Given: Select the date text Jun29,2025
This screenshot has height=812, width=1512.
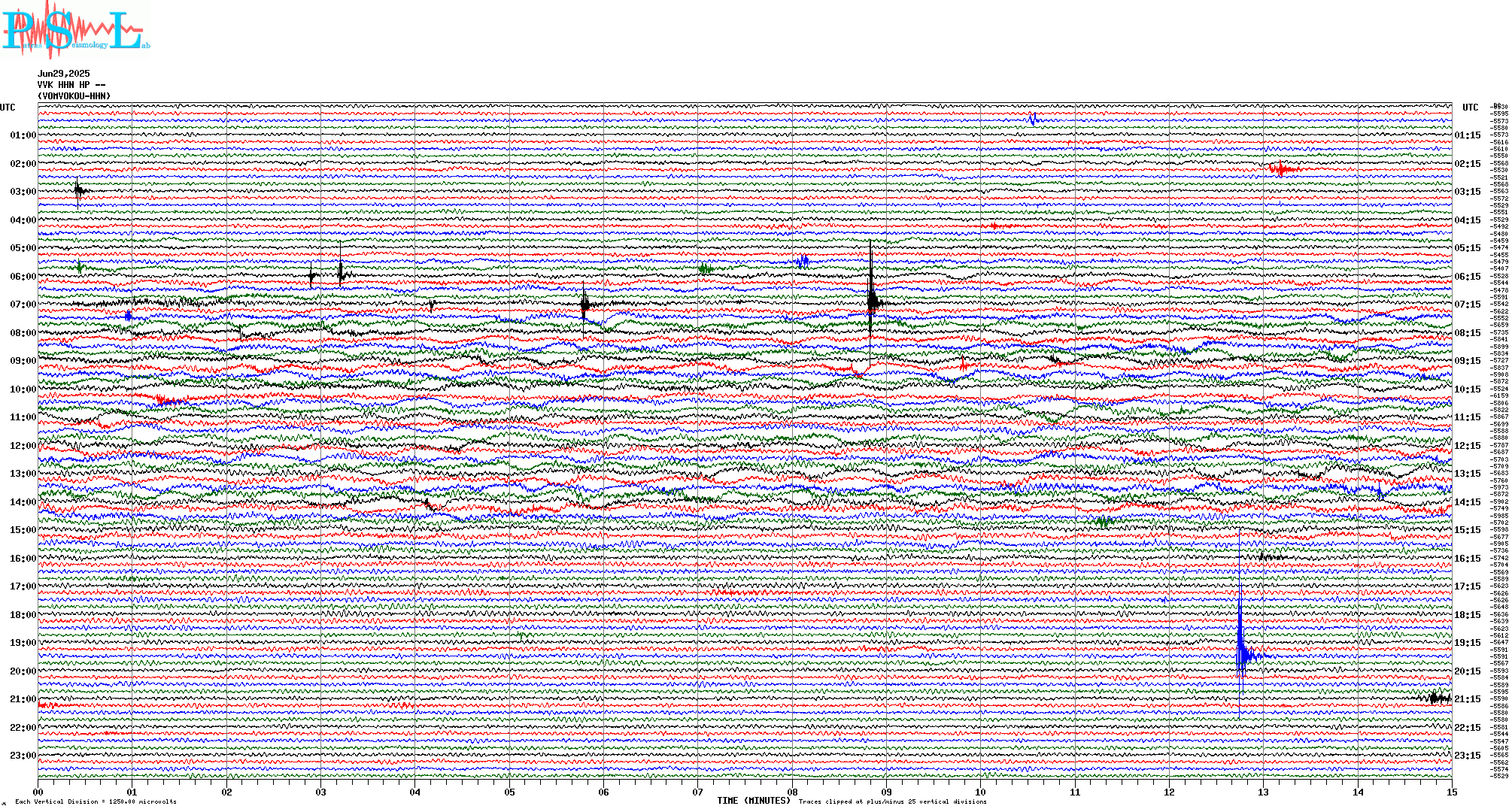Looking at the screenshot, I should (64, 74).
